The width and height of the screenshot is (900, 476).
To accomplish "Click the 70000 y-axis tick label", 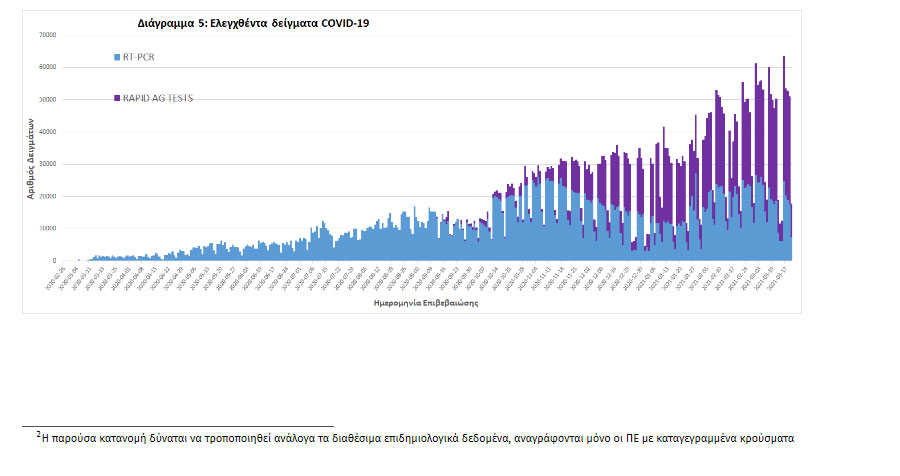I will [x=46, y=35].
